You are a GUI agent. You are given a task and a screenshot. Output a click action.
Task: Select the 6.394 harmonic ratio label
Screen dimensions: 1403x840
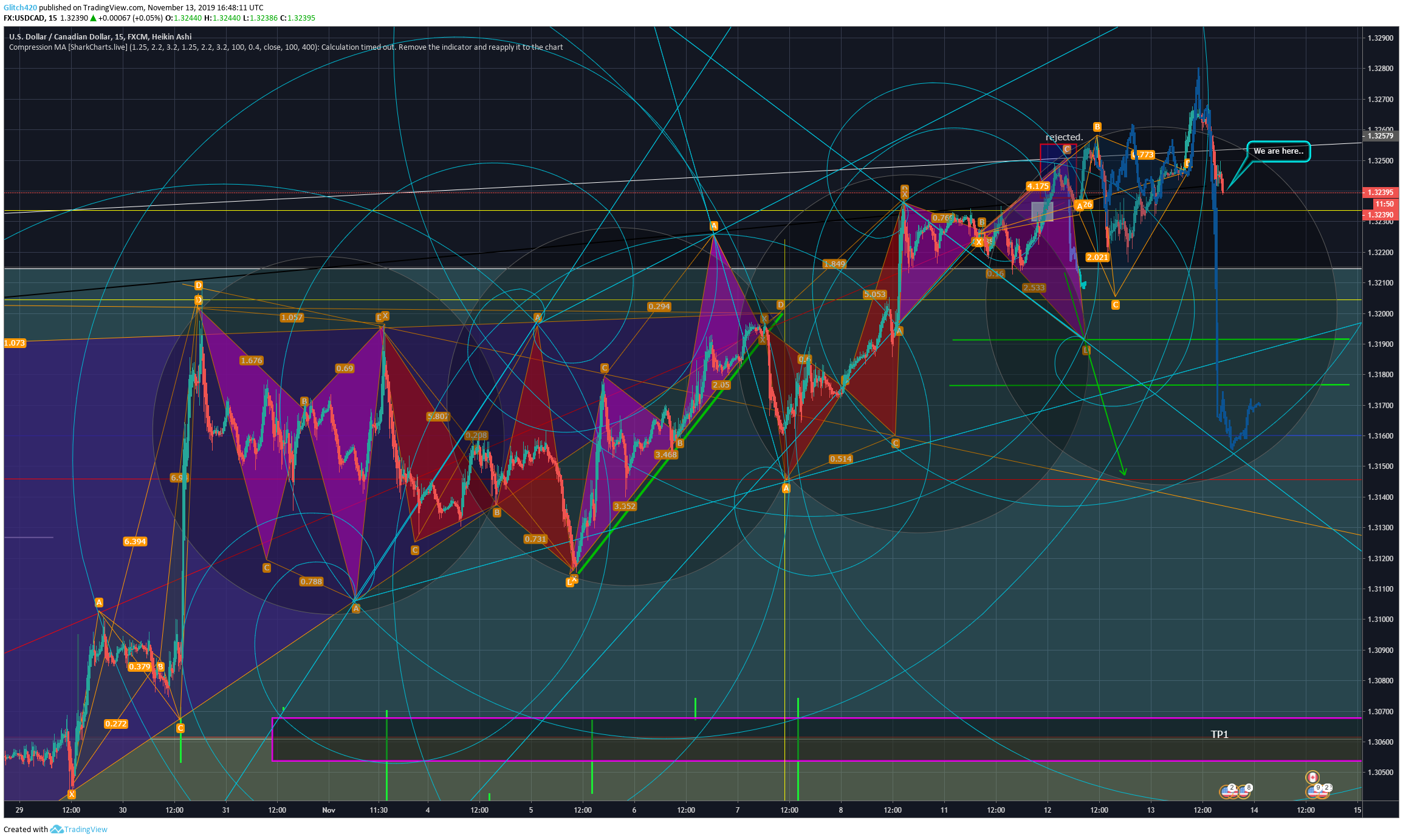click(x=135, y=541)
